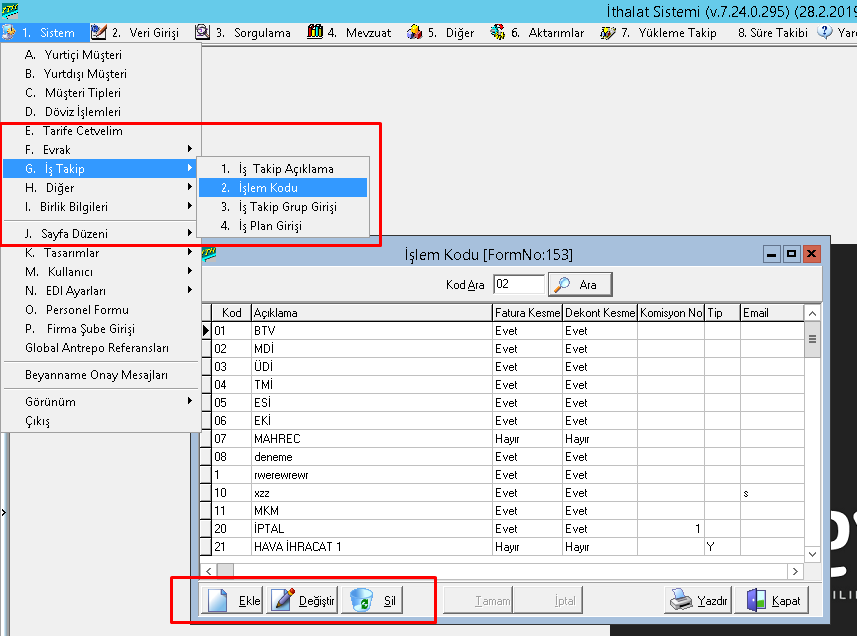Open the 1. Sistem menu

click(x=45, y=33)
